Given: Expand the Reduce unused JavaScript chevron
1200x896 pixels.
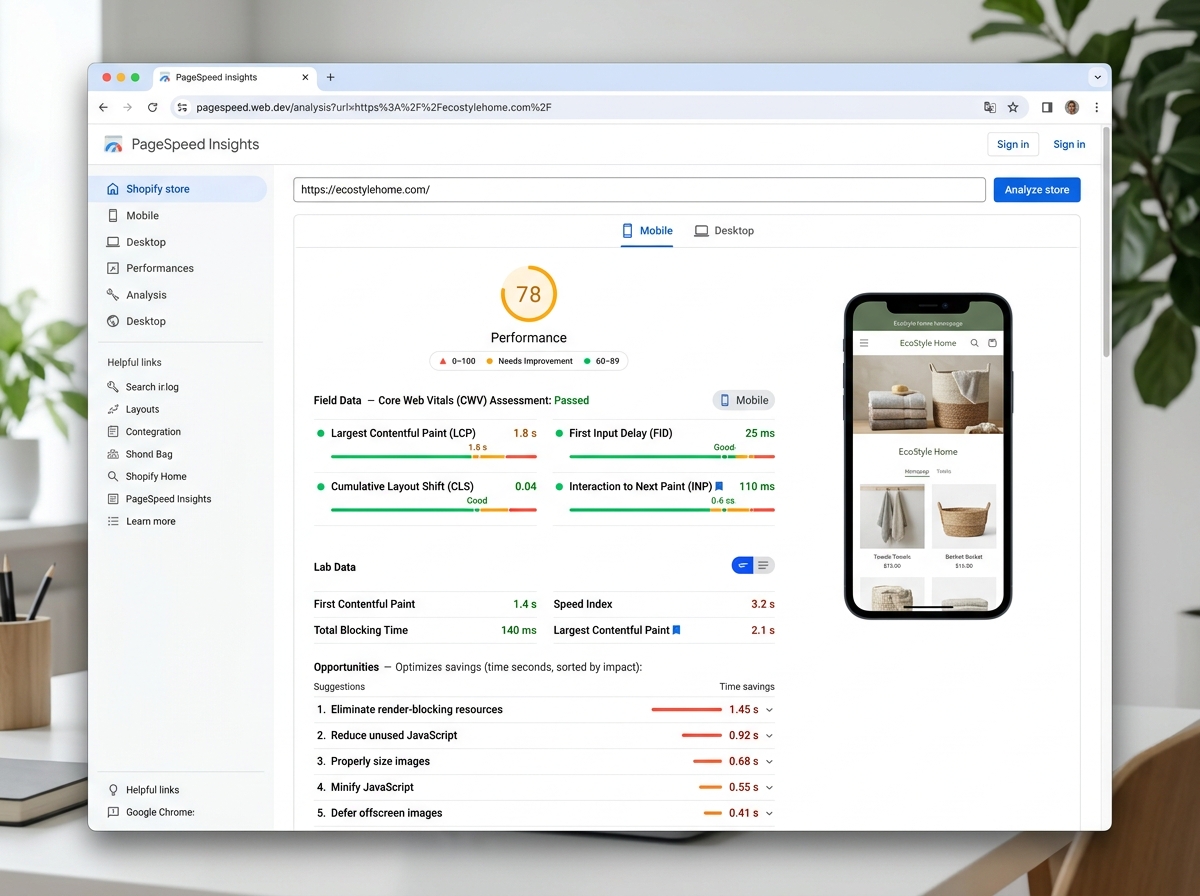Looking at the screenshot, I should coord(769,735).
